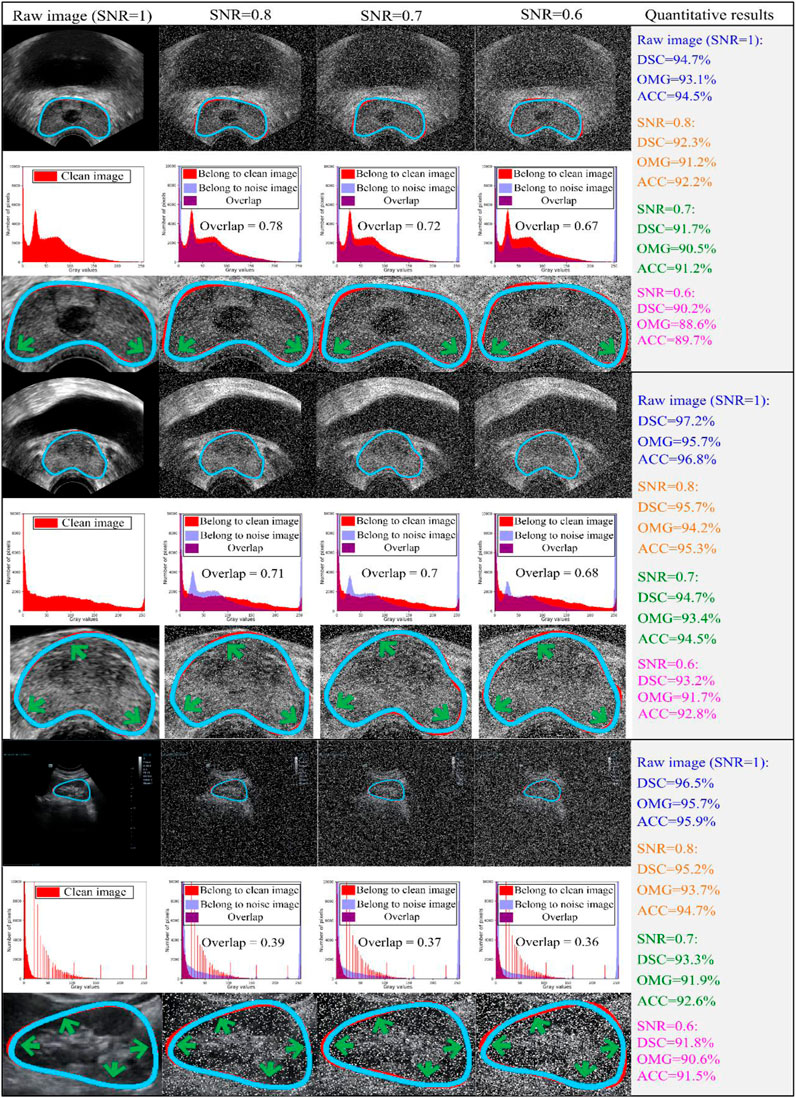Click the Overlap = 0.39 histogram label
This screenshot has height=1098, width=796.
click(x=242, y=943)
